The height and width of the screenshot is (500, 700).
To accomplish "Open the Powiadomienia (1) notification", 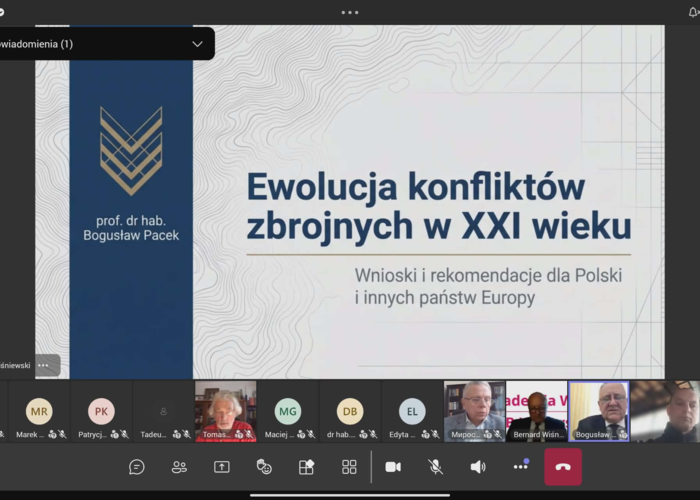I will 105,44.
